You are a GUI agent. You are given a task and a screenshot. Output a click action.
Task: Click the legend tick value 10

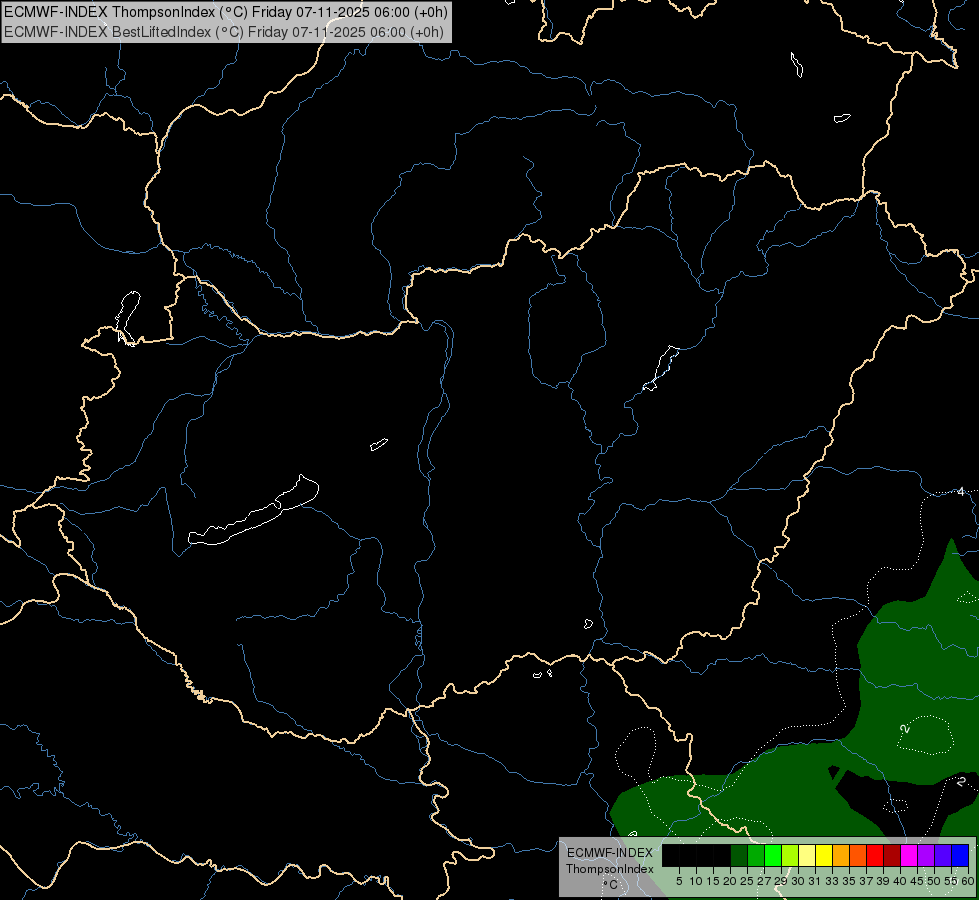pos(696,881)
